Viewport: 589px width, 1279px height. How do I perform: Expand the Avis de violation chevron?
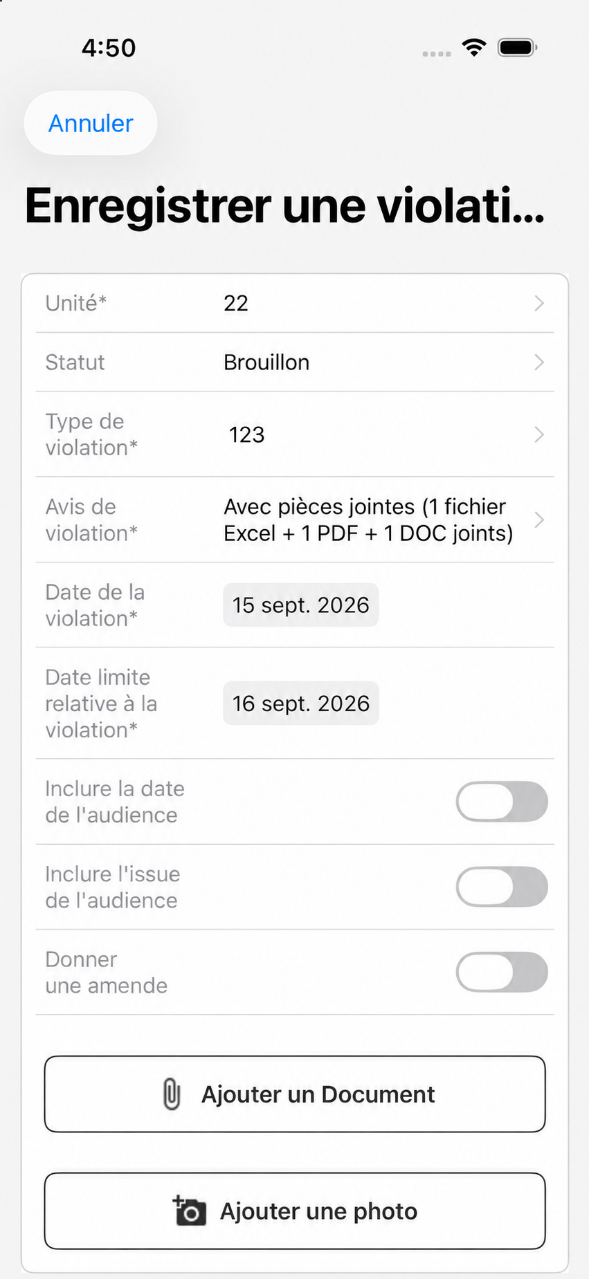(x=539, y=520)
